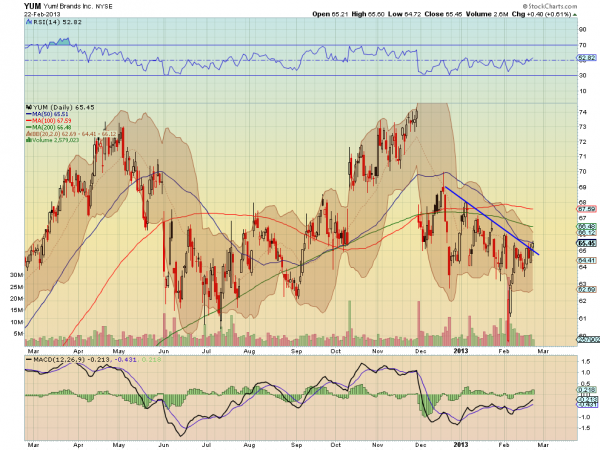Screen dimensions: 600x450
Task: Click the 20M volume axis label
Action: click(16, 298)
